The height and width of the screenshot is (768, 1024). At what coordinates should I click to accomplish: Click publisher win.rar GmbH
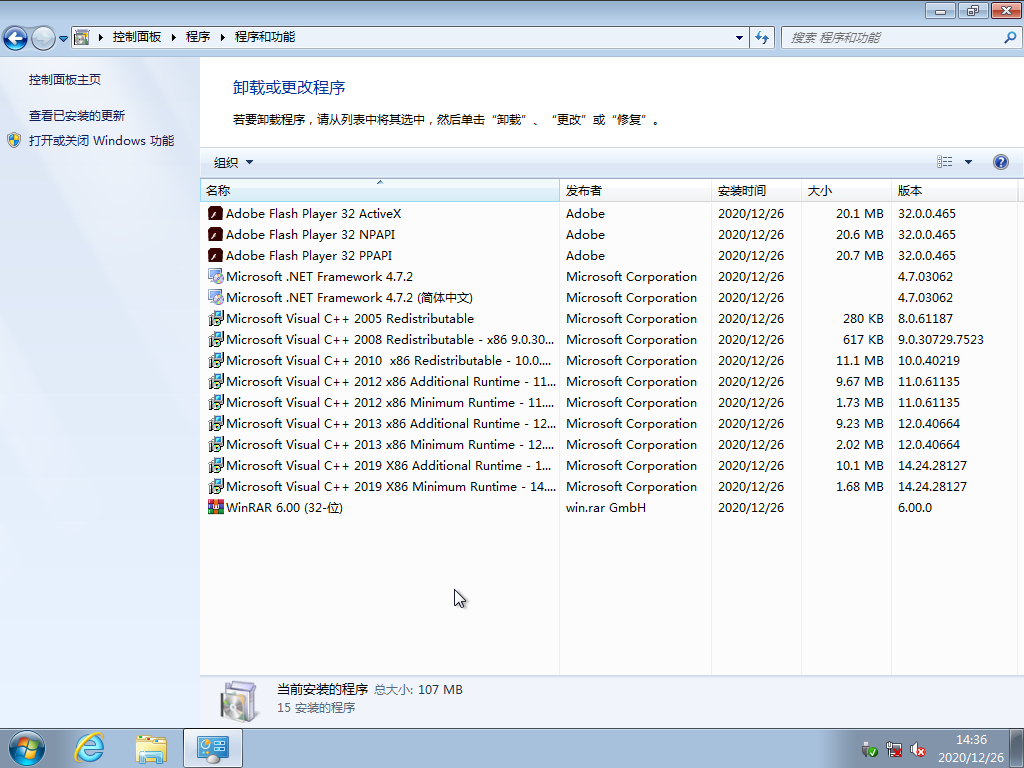pos(606,507)
